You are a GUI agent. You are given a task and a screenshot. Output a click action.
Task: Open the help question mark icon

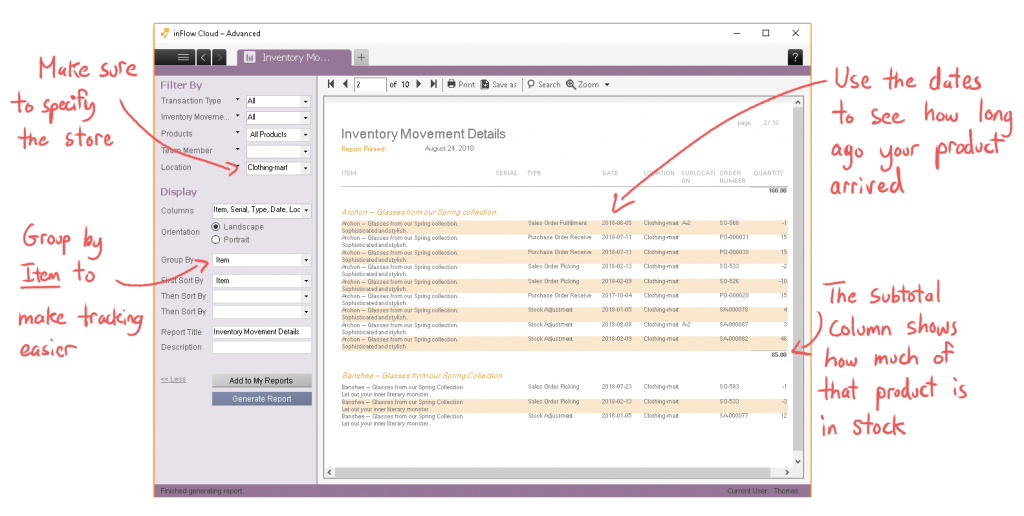click(x=795, y=57)
